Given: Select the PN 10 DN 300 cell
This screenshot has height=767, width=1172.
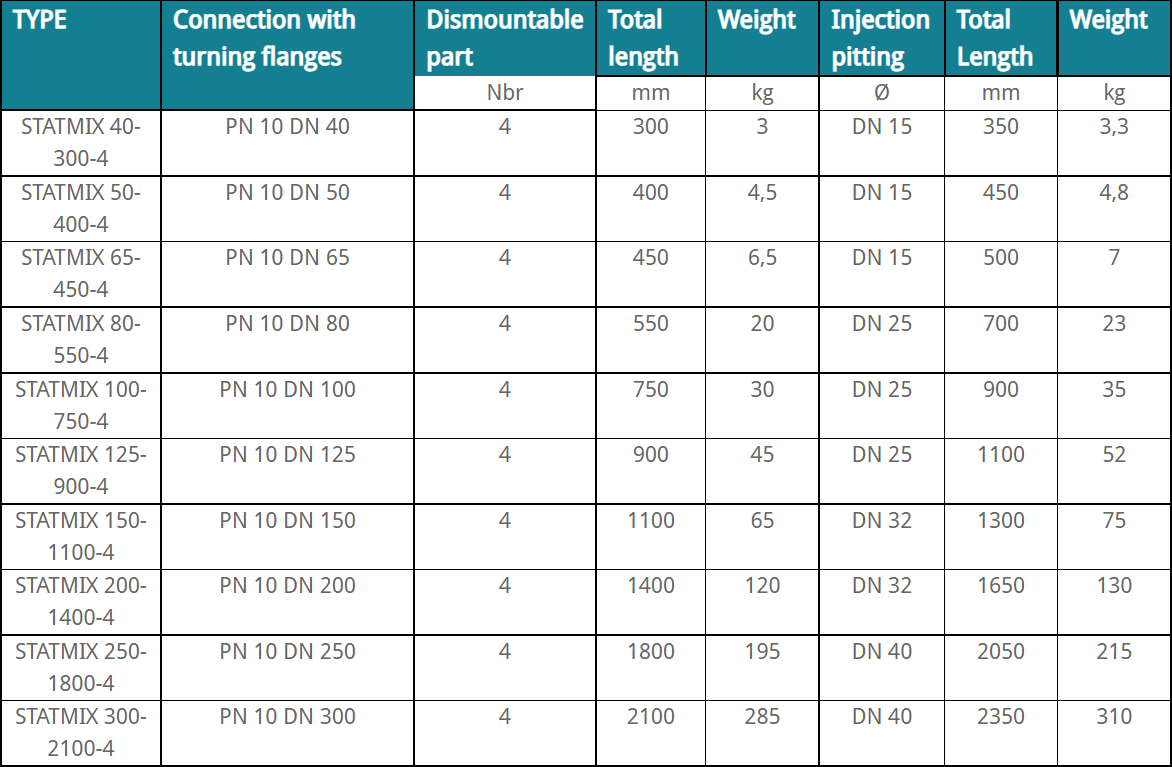Looking at the screenshot, I should pos(287,717).
